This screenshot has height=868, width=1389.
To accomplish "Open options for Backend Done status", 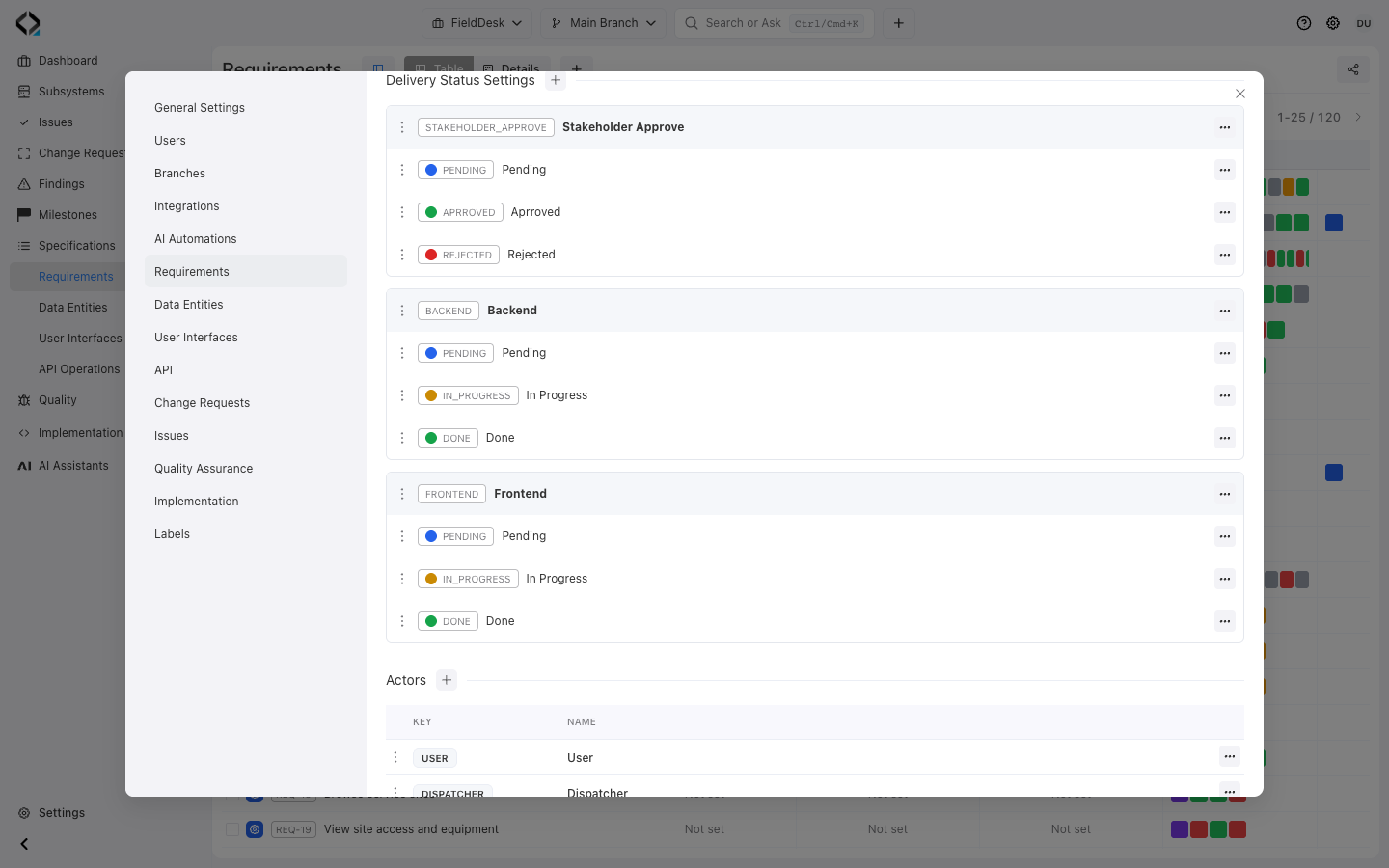I will point(1225,438).
